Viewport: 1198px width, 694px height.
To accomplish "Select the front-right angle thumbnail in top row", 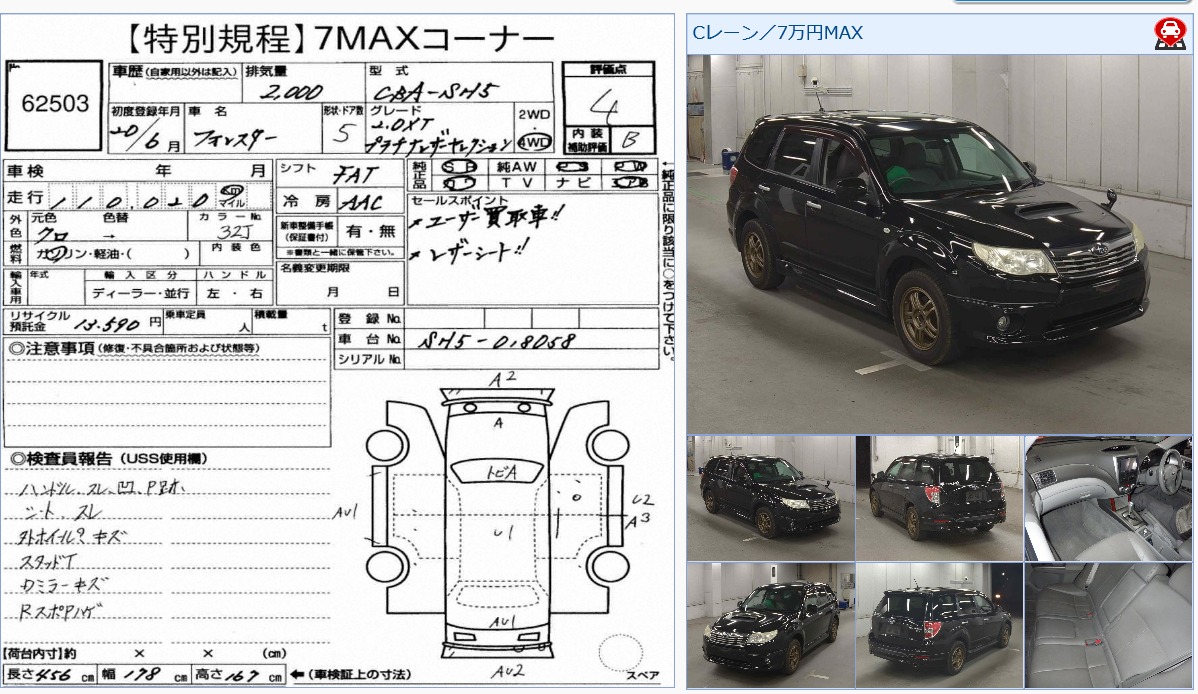I will point(770,497).
